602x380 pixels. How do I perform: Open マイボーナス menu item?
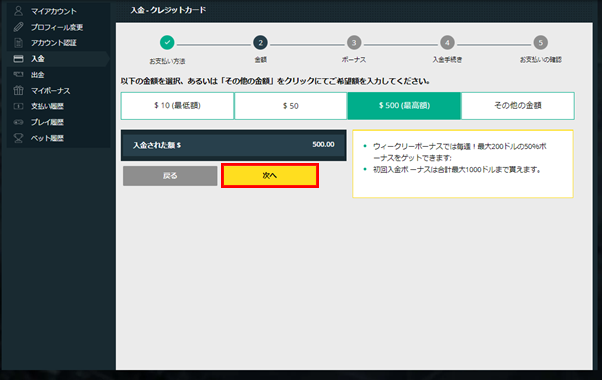pos(51,91)
